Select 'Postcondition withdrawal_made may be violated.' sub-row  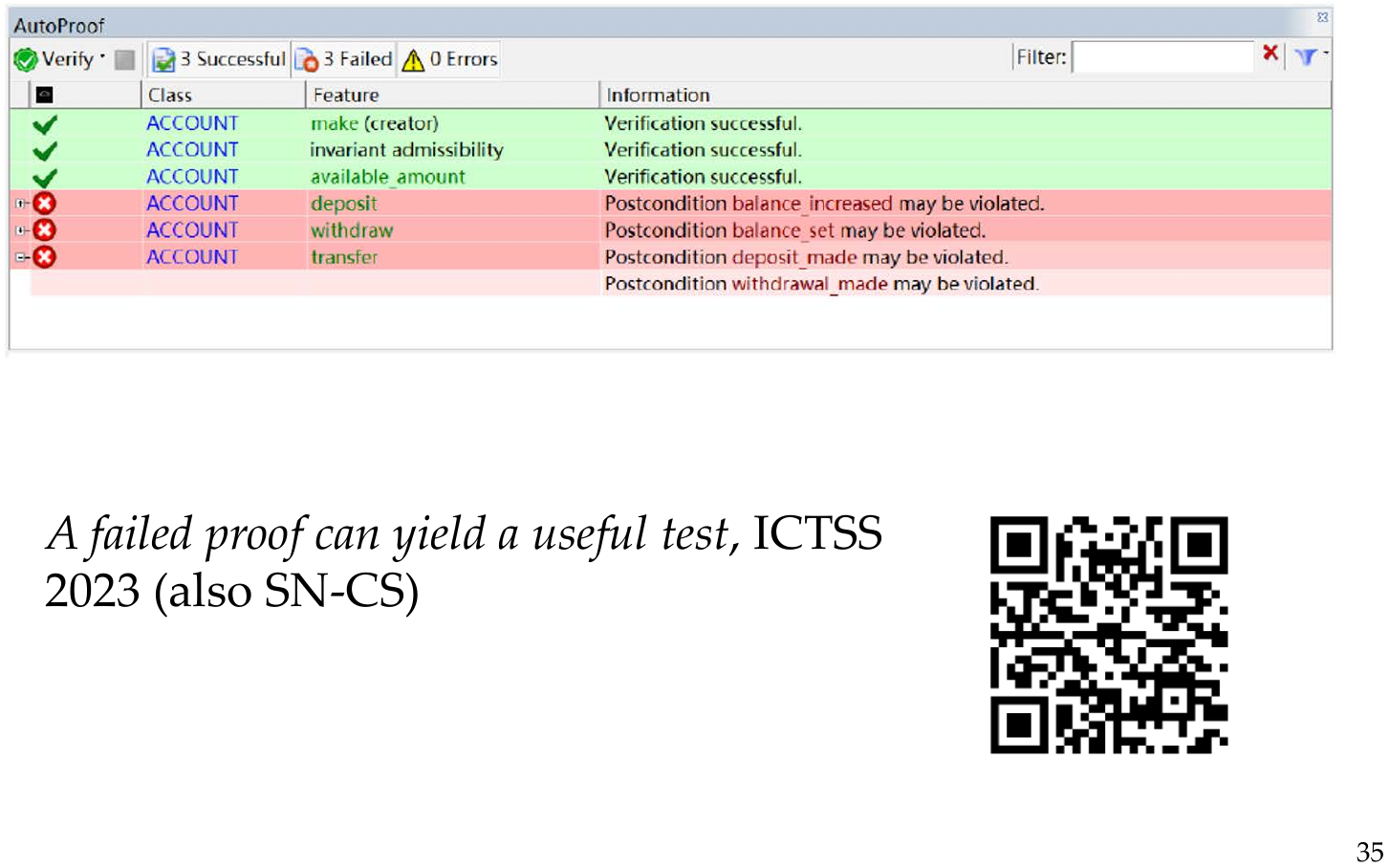[x=821, y=284]
